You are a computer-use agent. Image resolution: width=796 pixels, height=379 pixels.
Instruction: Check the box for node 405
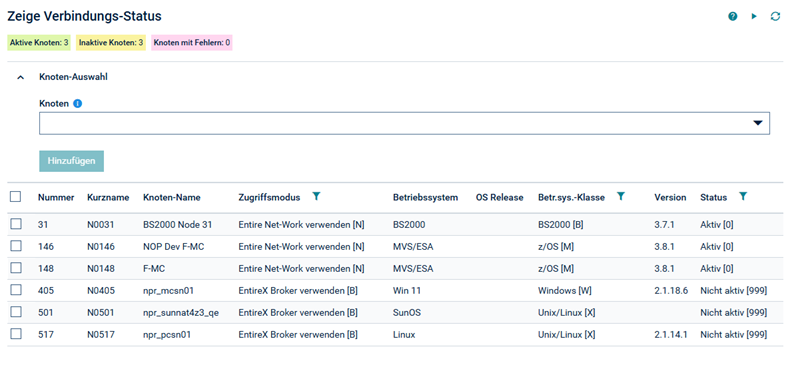16,290
